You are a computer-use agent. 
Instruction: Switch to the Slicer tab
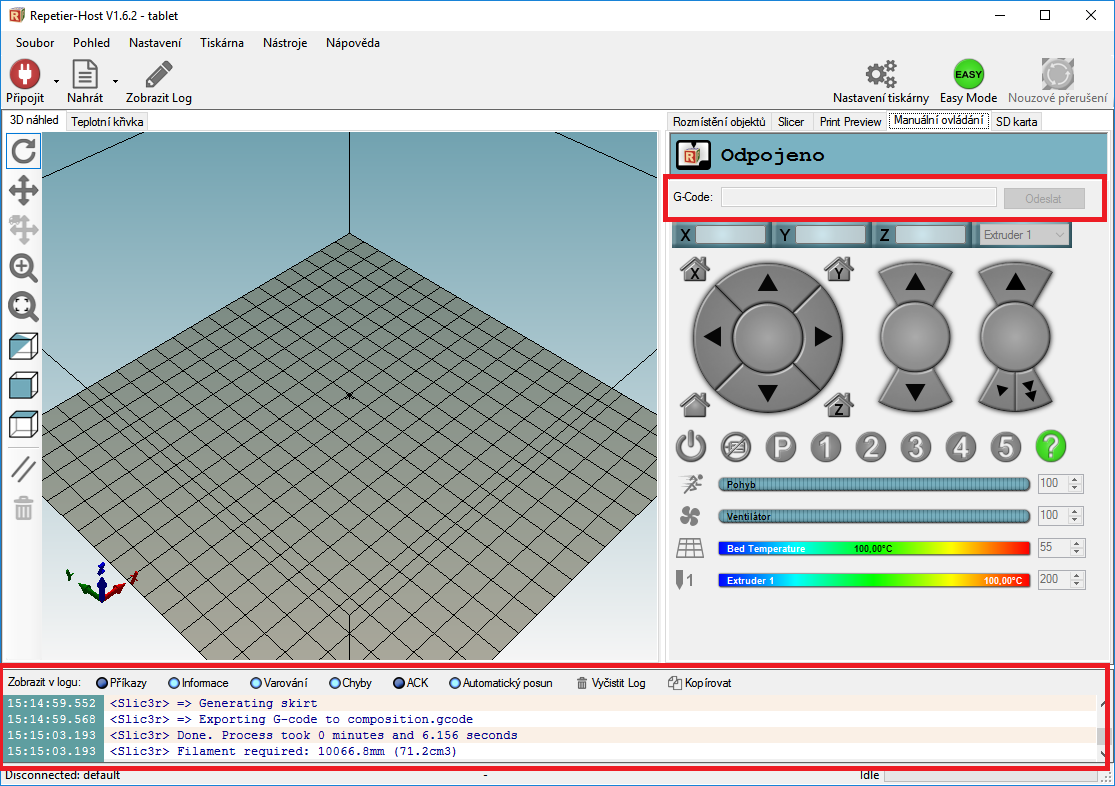pos(790,122)
